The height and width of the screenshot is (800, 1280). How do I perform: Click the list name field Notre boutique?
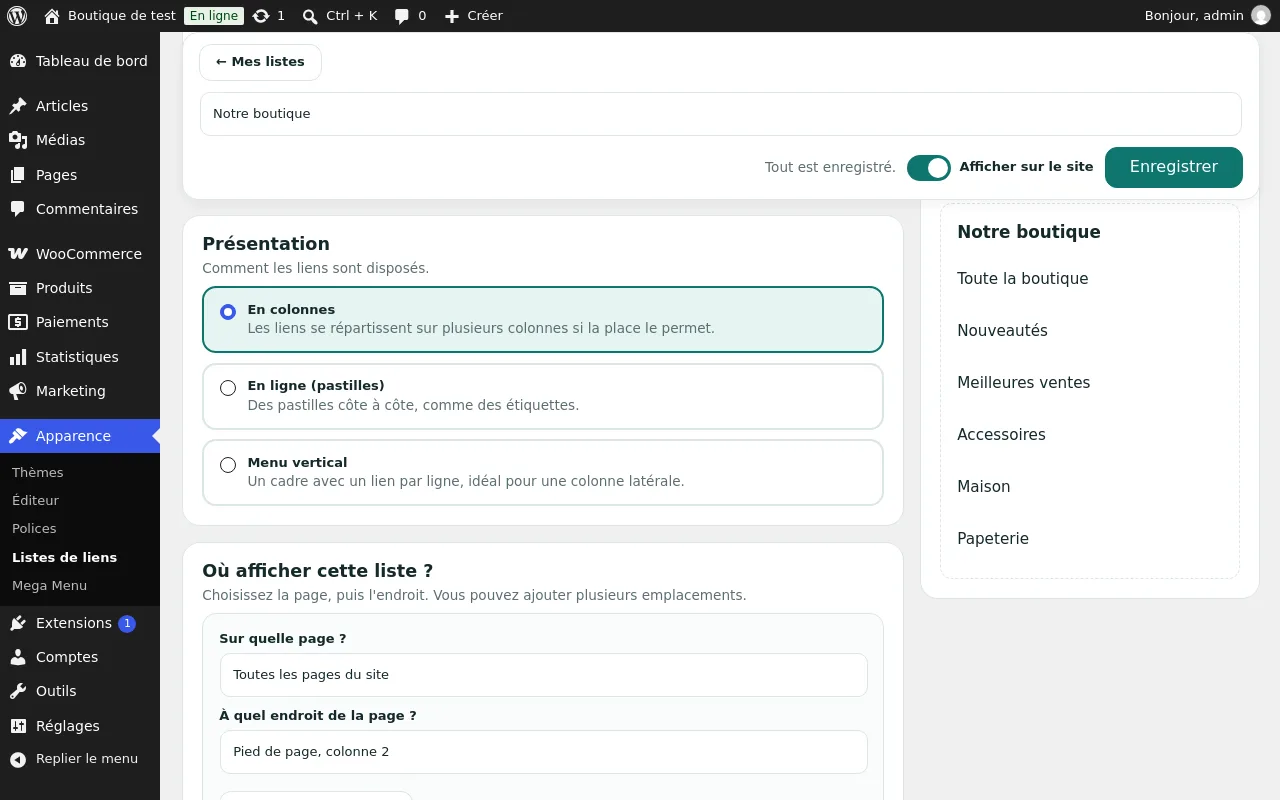[721, 114]
